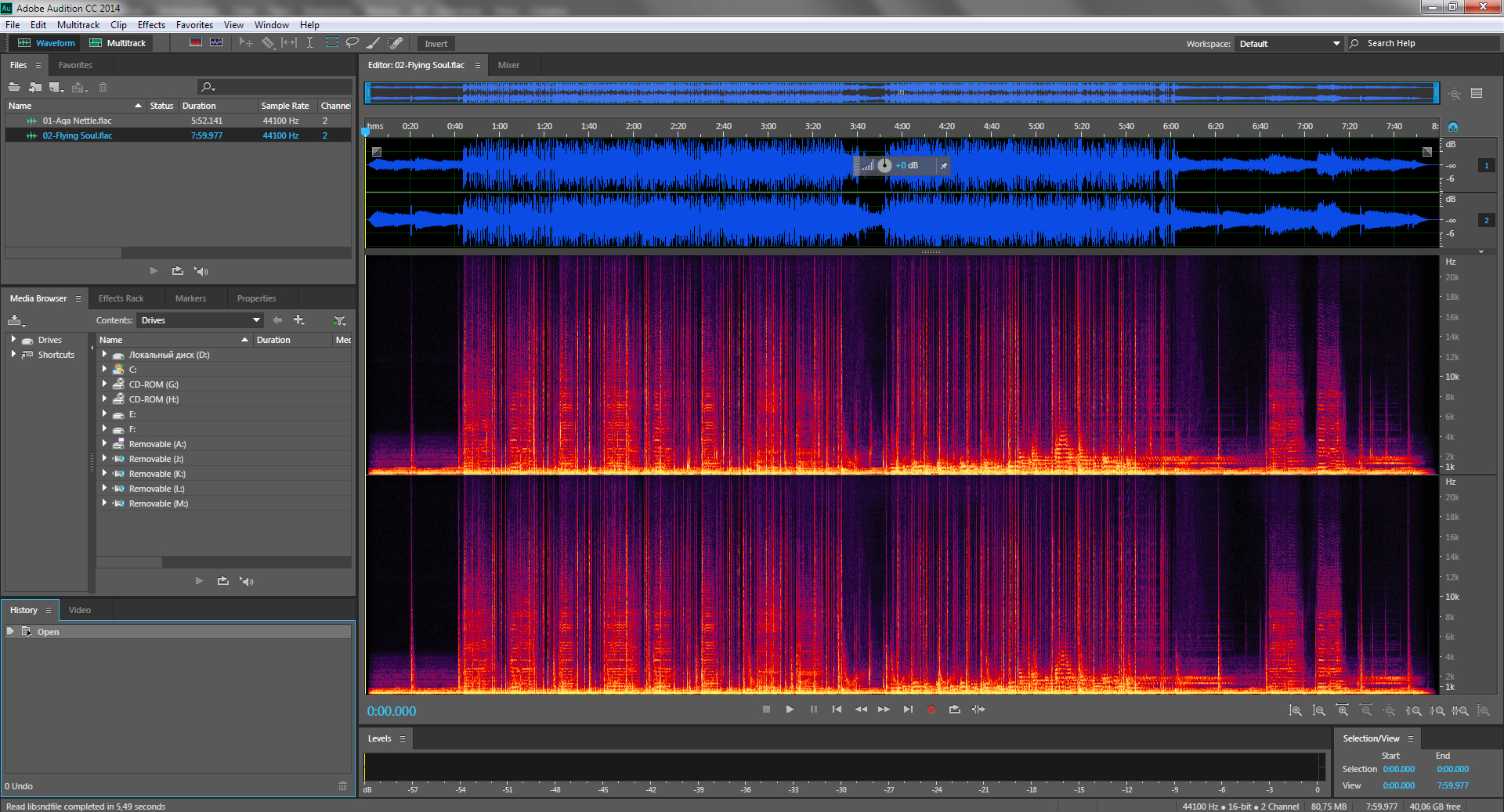Image resolution: width=1504 pixels, height=812 pixels.
Task: Toggle Files panel Loop Playback icon
Action: [178, 271]
